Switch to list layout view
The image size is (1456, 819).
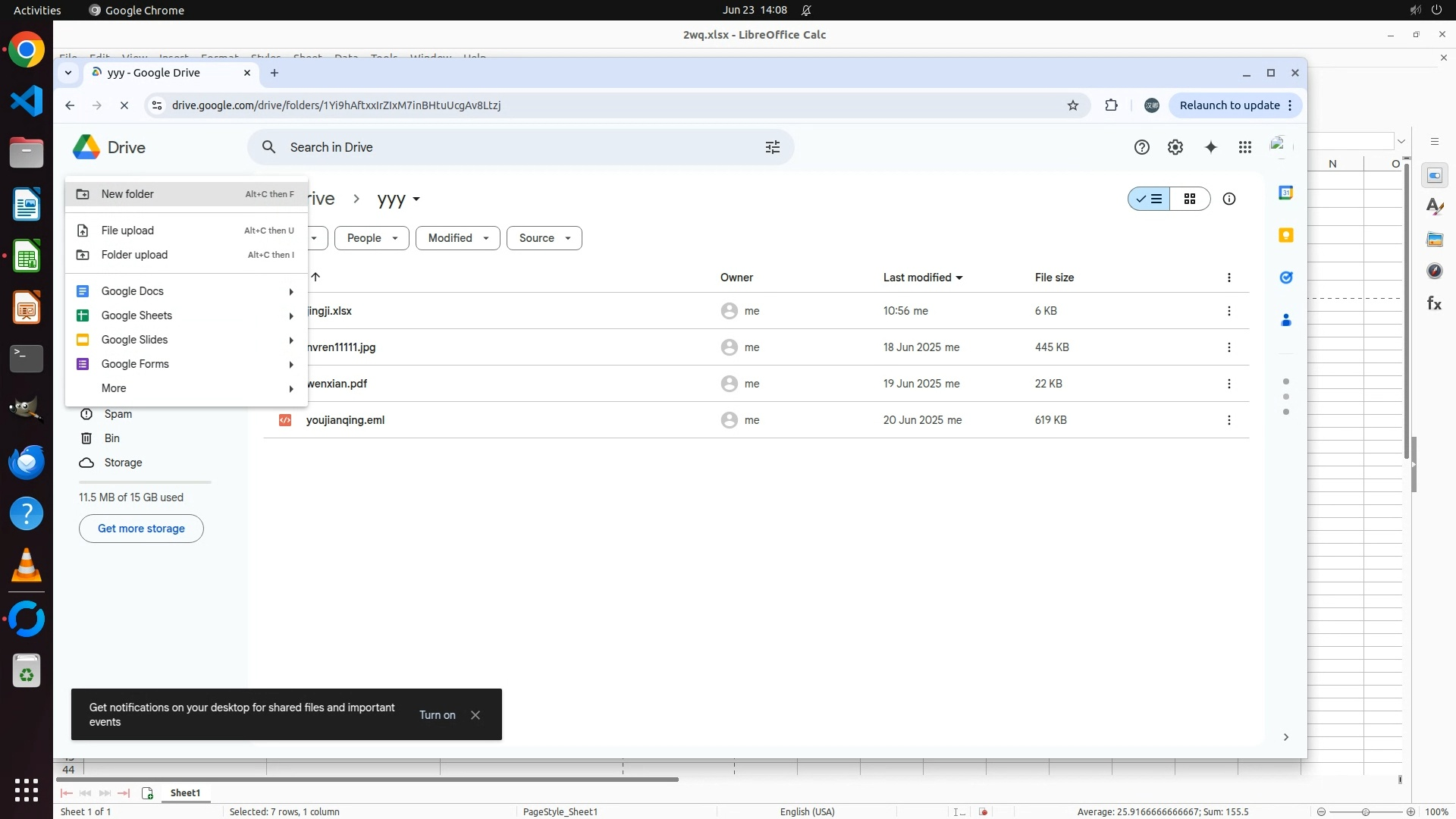[1149, 199]
